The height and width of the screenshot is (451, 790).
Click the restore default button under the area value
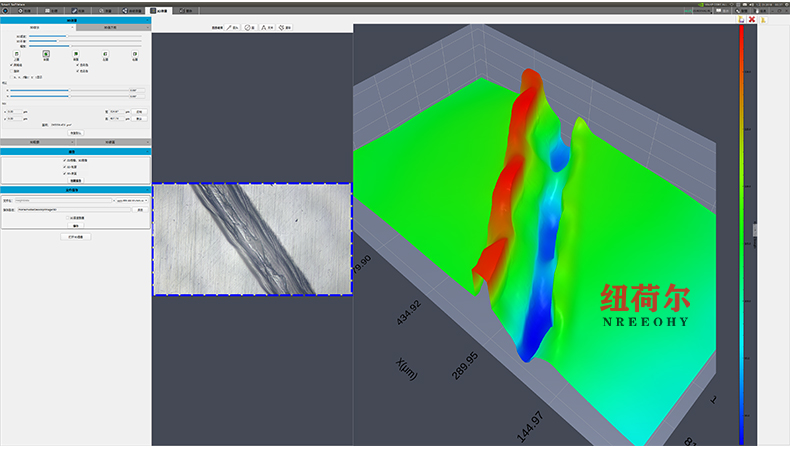(76, 133)
